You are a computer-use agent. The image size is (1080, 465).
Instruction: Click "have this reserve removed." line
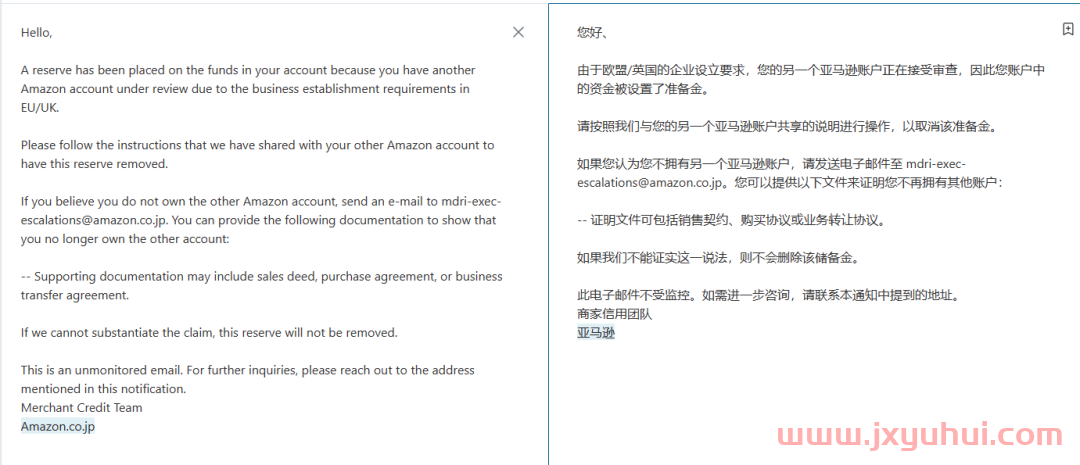(94, 164)
